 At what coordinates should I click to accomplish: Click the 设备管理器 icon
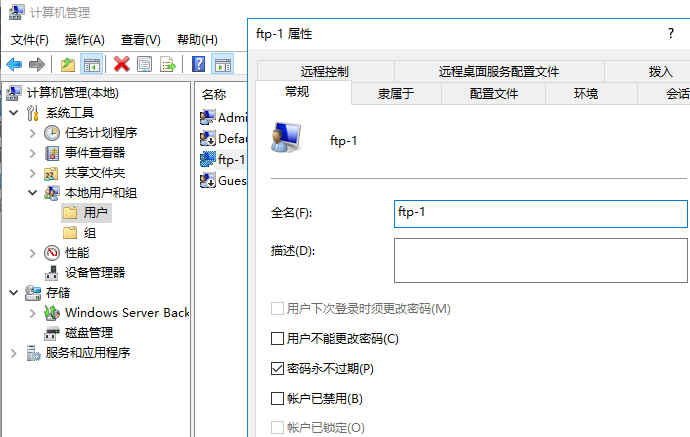coord(51,273)
